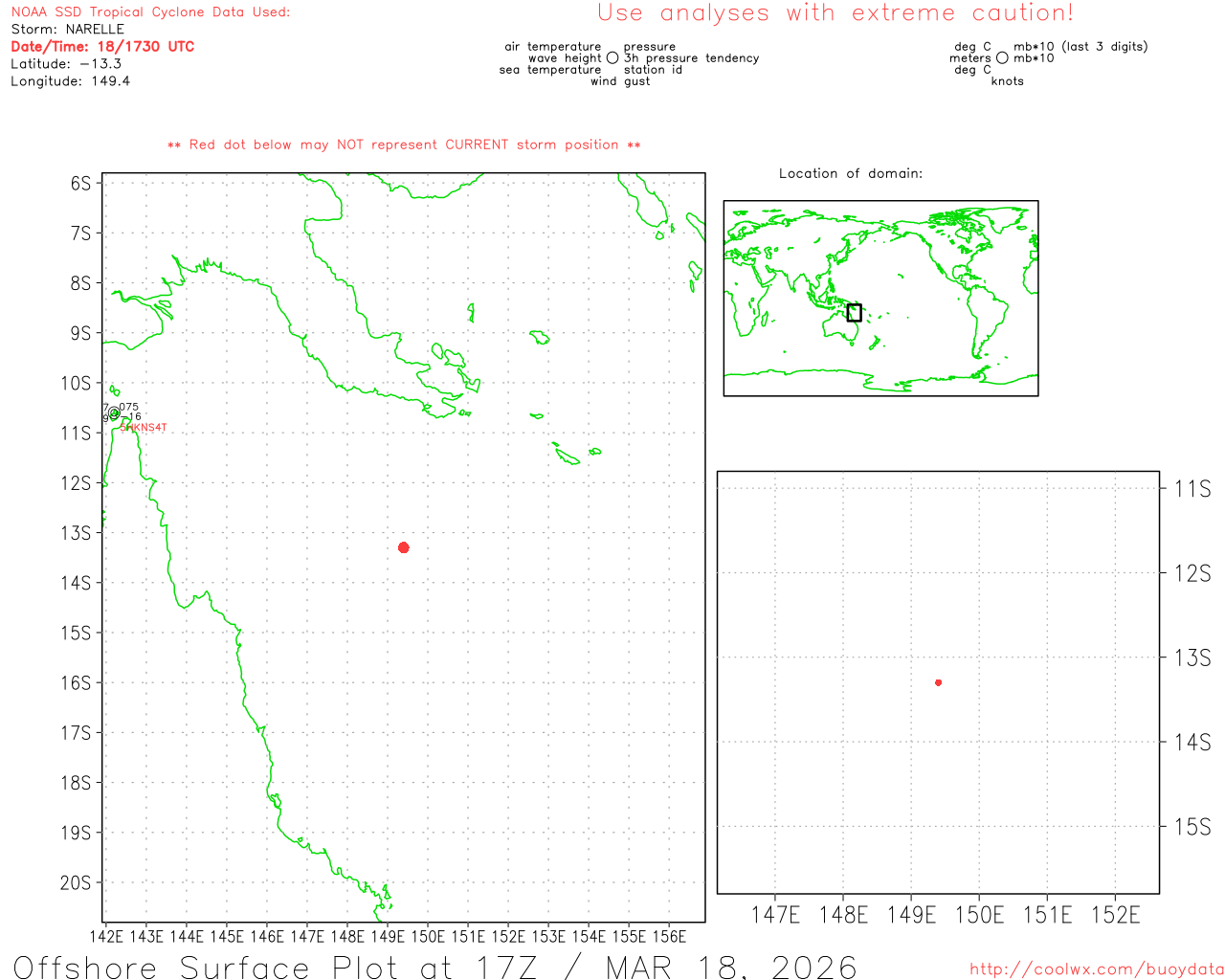Click the 'Location of domain:' label
Image resolution: width=1225 pixels, height=980 pixels.
coord(851,173)
